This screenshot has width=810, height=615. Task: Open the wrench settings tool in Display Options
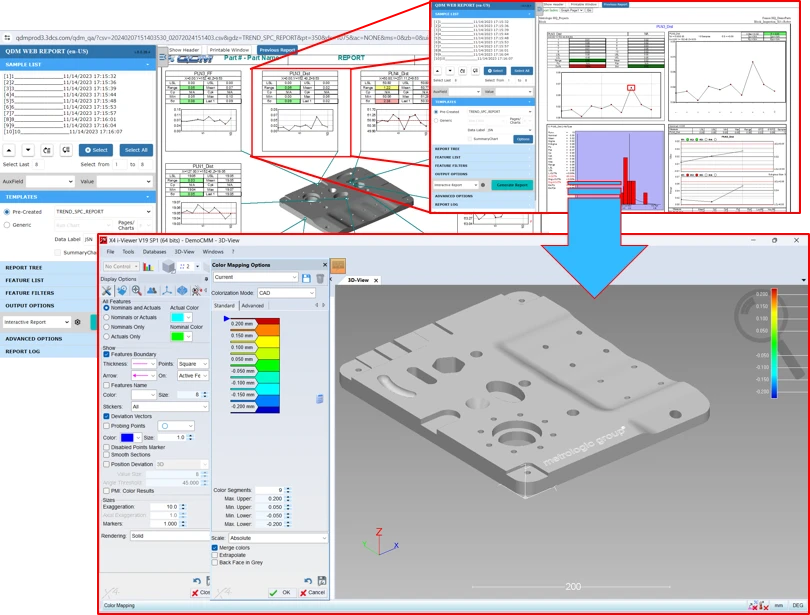point(106,291)
